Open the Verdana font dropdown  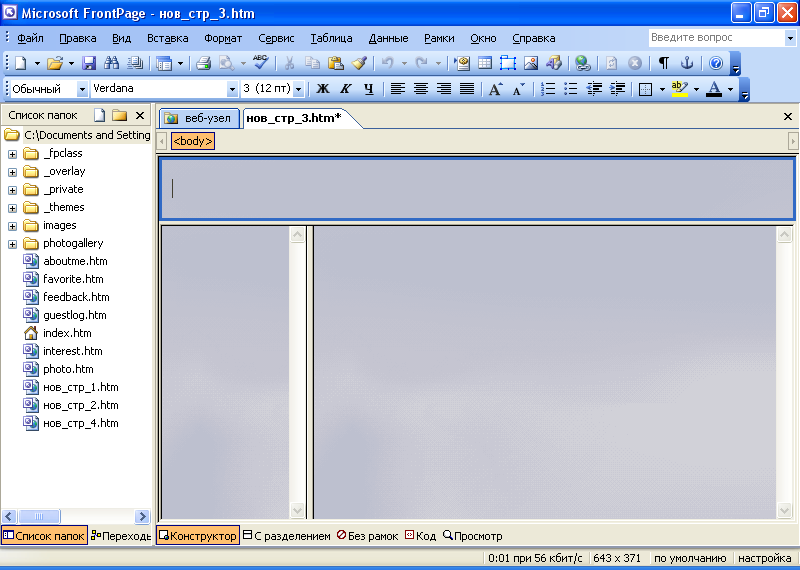(x=232, y=89)
